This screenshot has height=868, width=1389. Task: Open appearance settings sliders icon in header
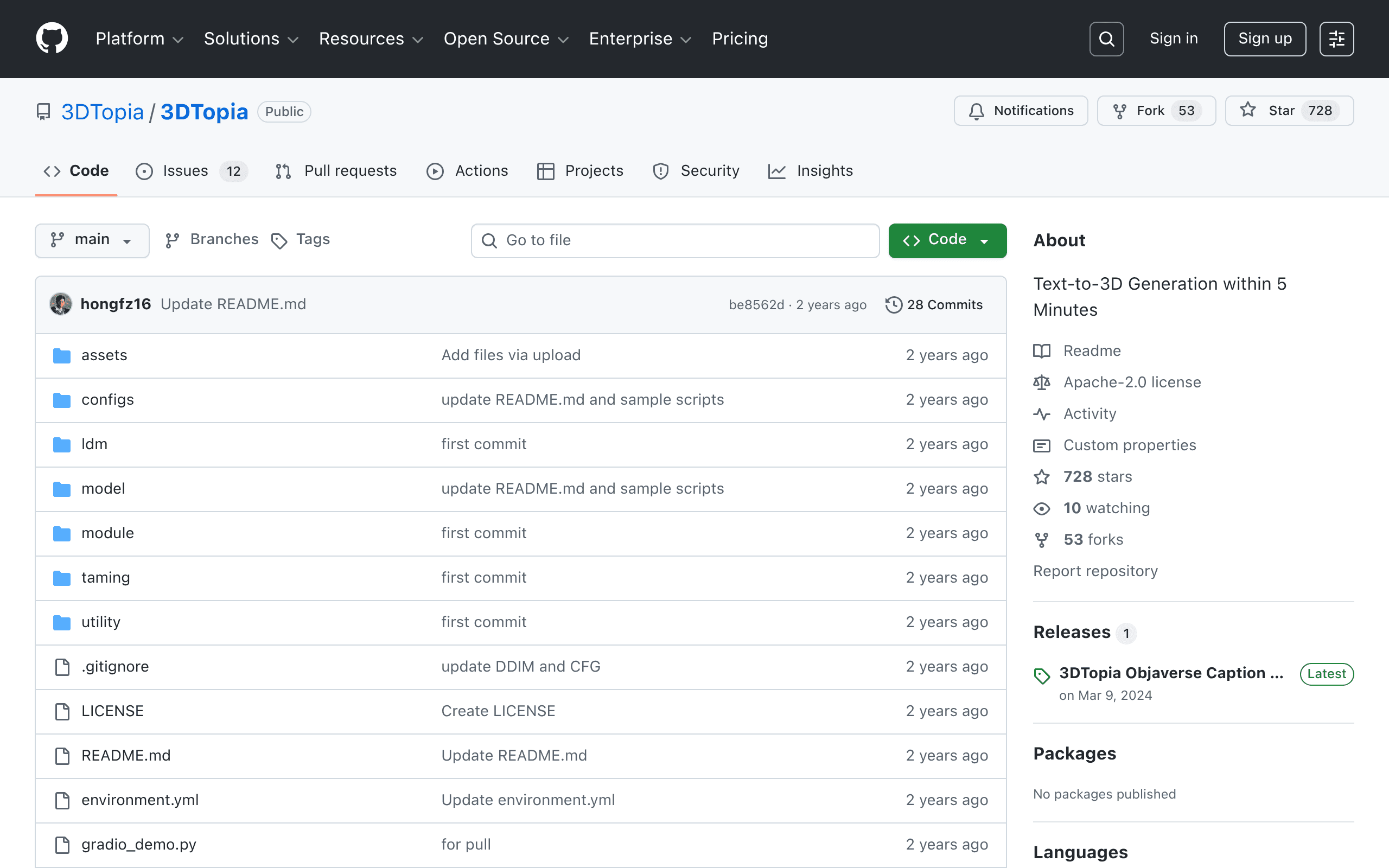1336,39
